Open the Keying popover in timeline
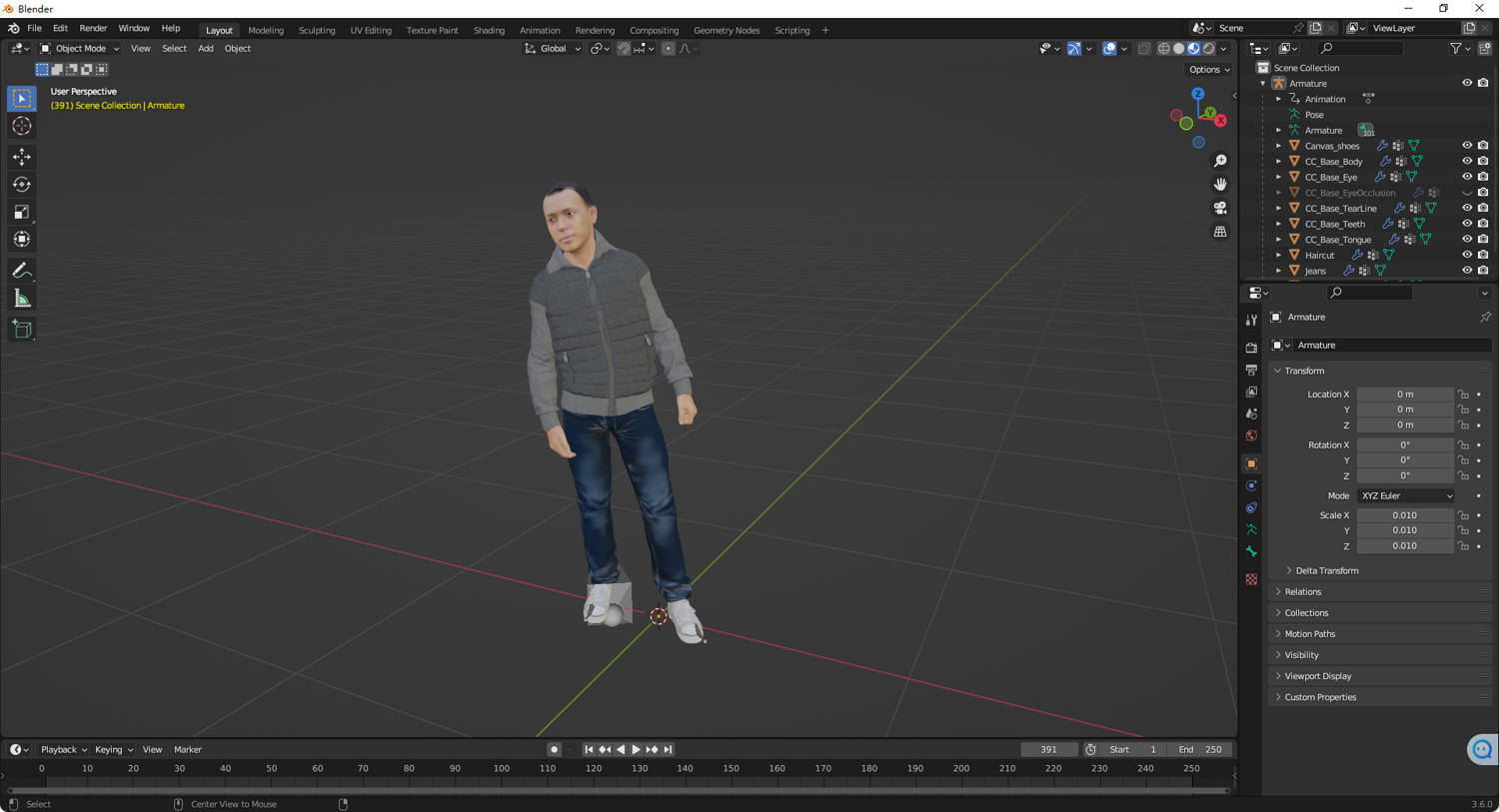The width and height of the screenshot is (1499, 812). (114, 749)
